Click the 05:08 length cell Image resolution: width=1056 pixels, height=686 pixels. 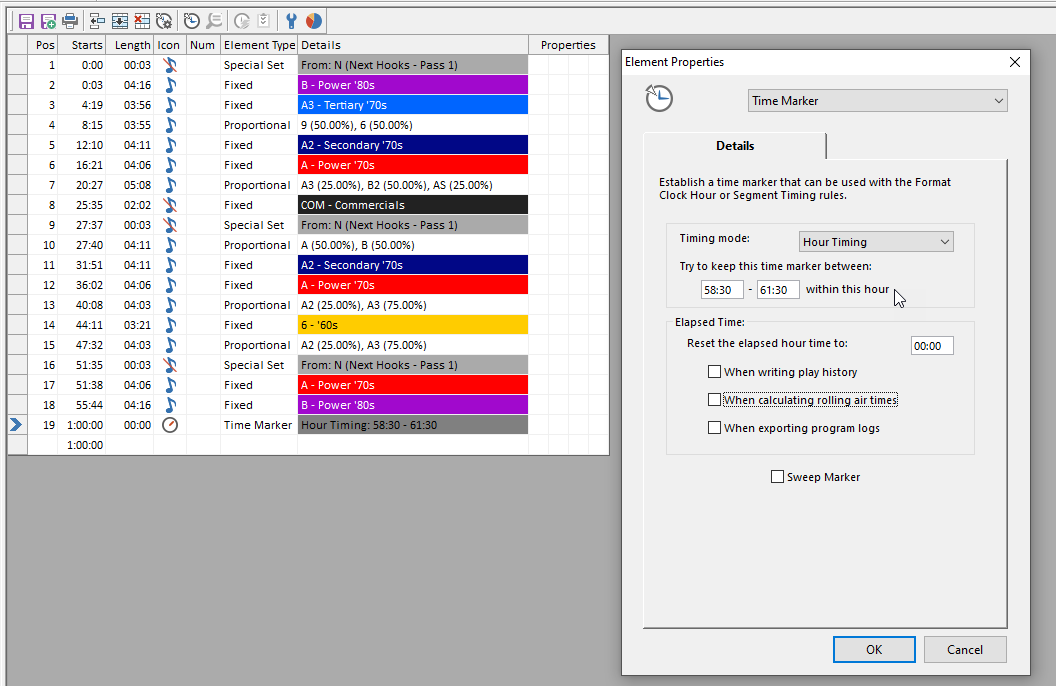[129, 185]
